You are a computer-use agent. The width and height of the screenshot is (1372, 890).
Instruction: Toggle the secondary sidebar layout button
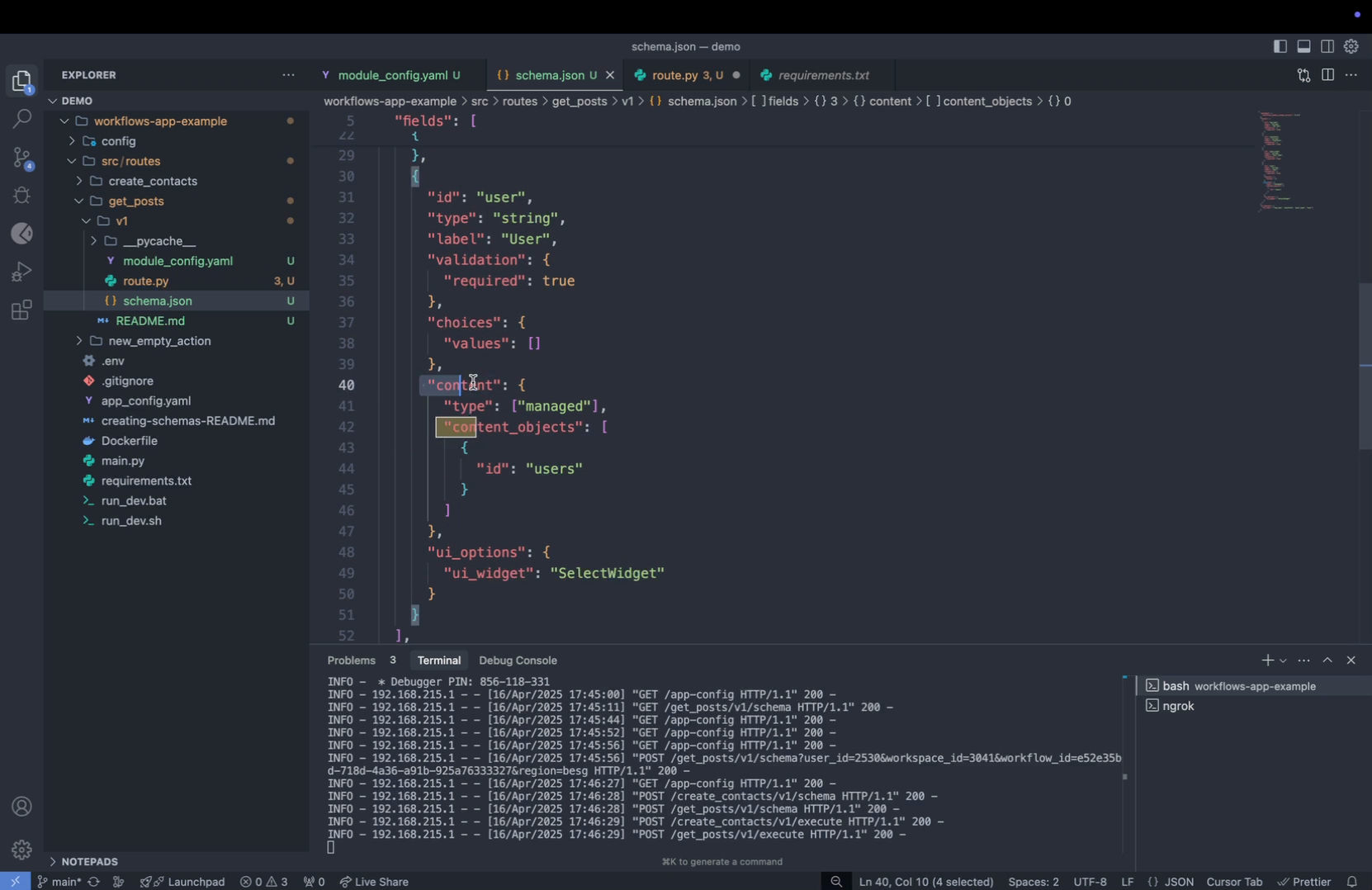[x=1327, y=47]
